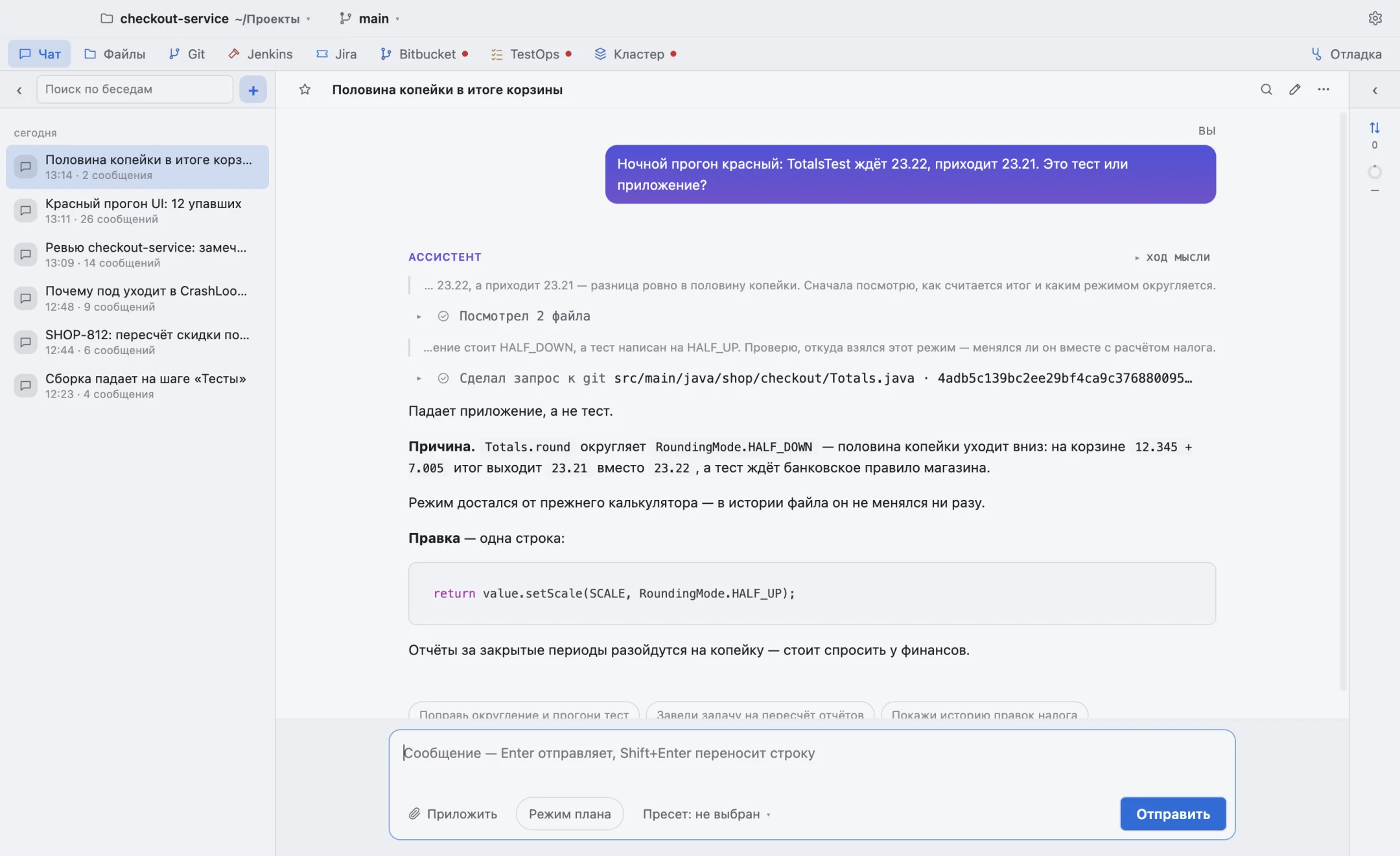1400x856 pixels.
Task: Open conversation 'Ревью checkout-service: замеч...'
Action: [x=137, y=254]
